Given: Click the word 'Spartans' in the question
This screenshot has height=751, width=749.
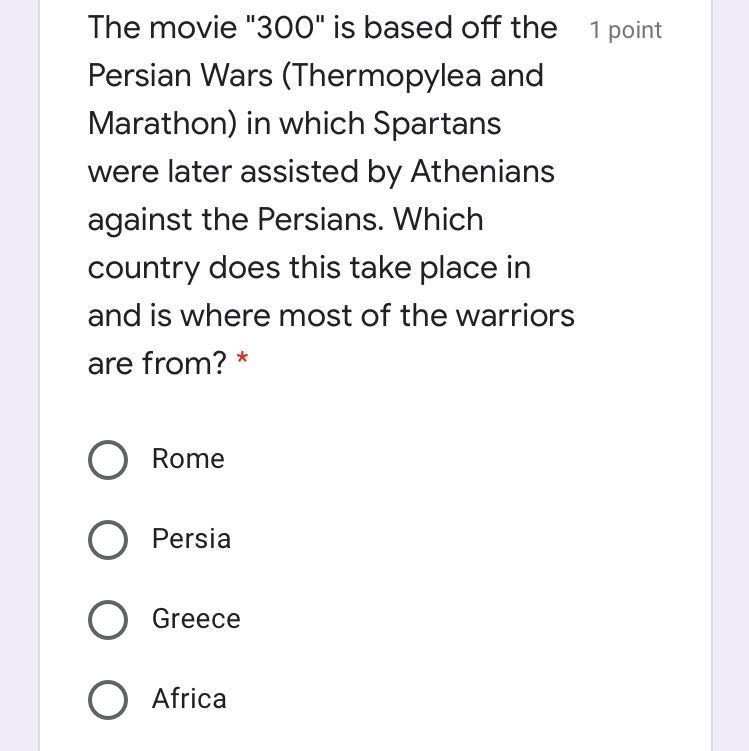Looking at the screenshot, I should pyautogui.click(x=437, y=123).
